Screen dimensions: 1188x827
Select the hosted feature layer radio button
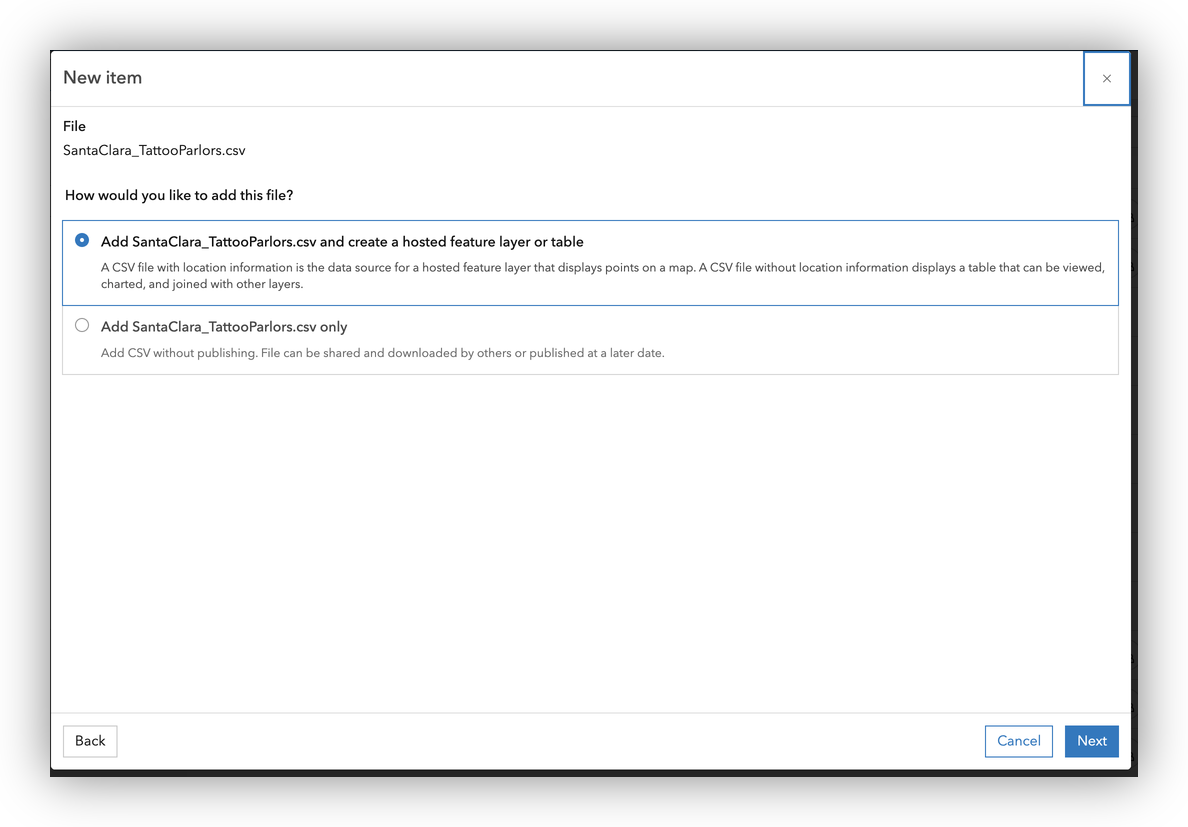pos(82,241)
